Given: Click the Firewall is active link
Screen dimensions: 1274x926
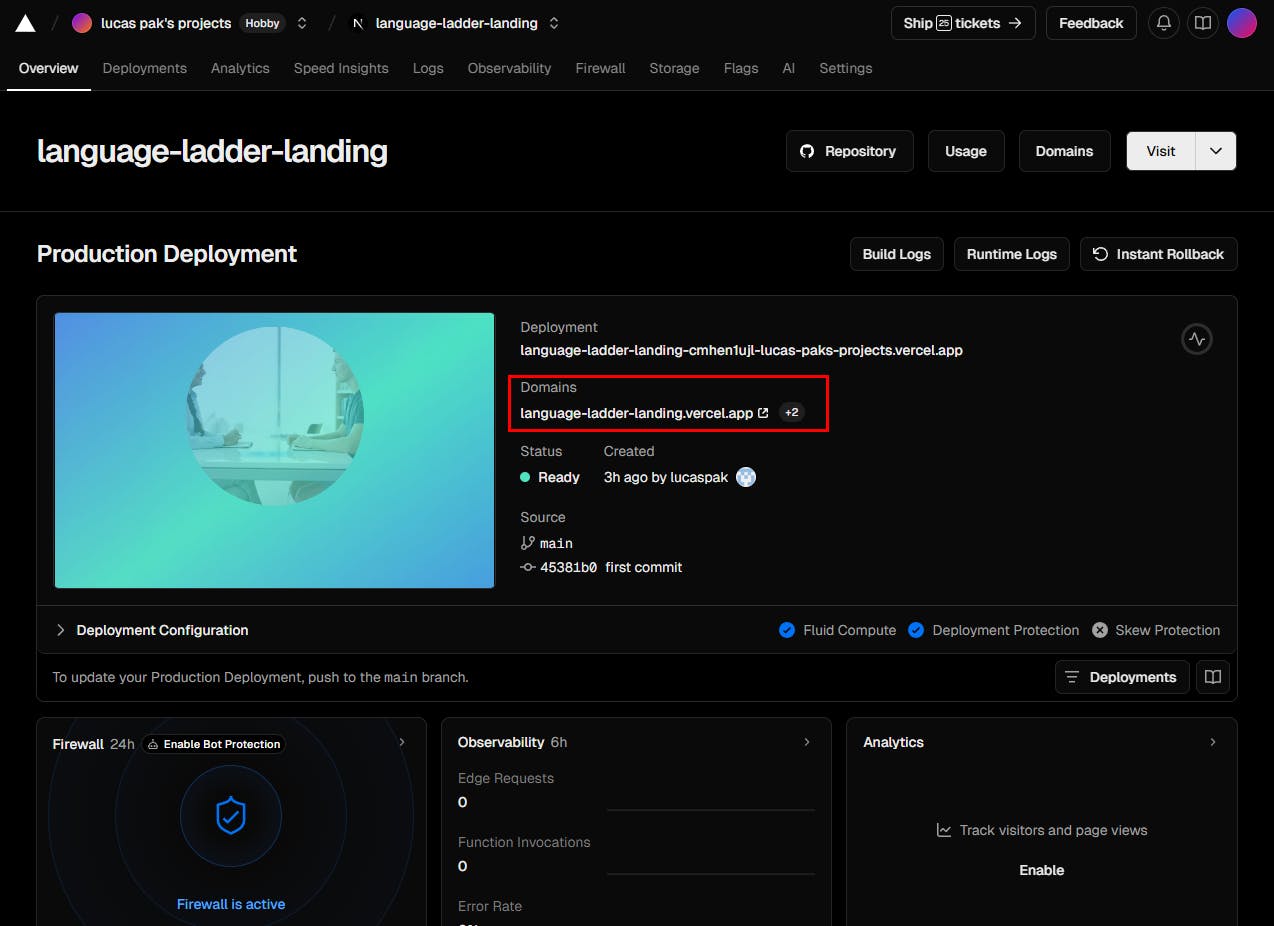Looking at the screenshot, I should coord(231,904).
